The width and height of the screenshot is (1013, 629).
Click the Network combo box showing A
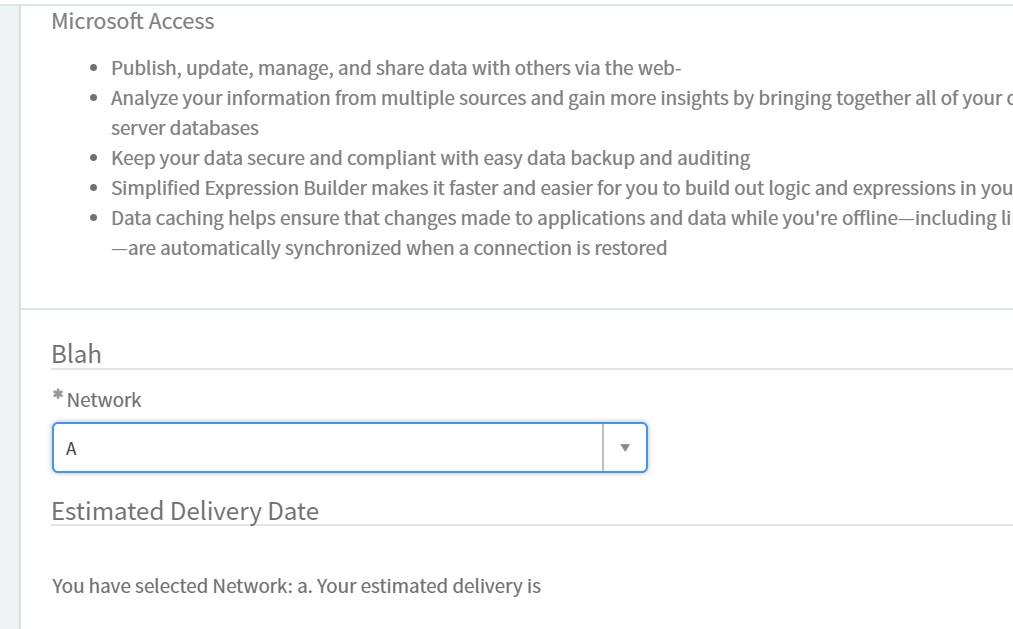point(328,448)
